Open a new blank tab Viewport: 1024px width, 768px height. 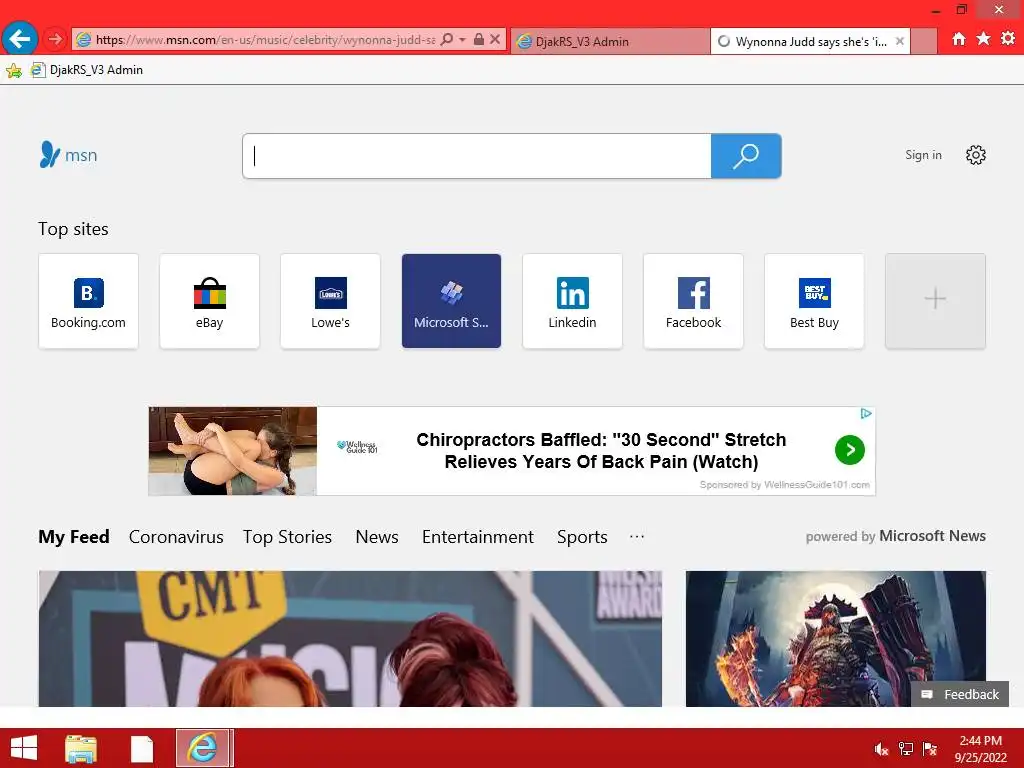point(923,41)
